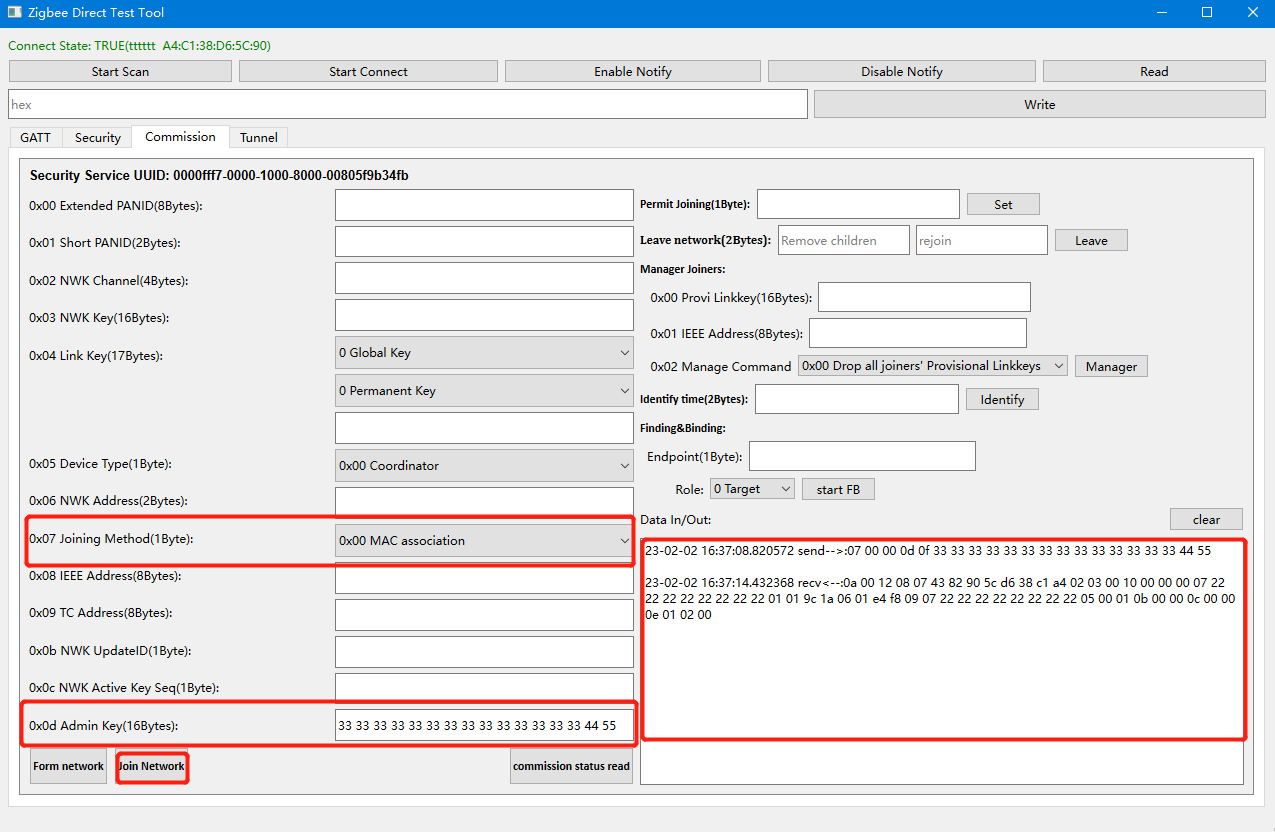The width and height of the screenshot is (1275, 832).
Task: Switch to the Security tab
Action: pyautogui.click(x=98, y=137)
